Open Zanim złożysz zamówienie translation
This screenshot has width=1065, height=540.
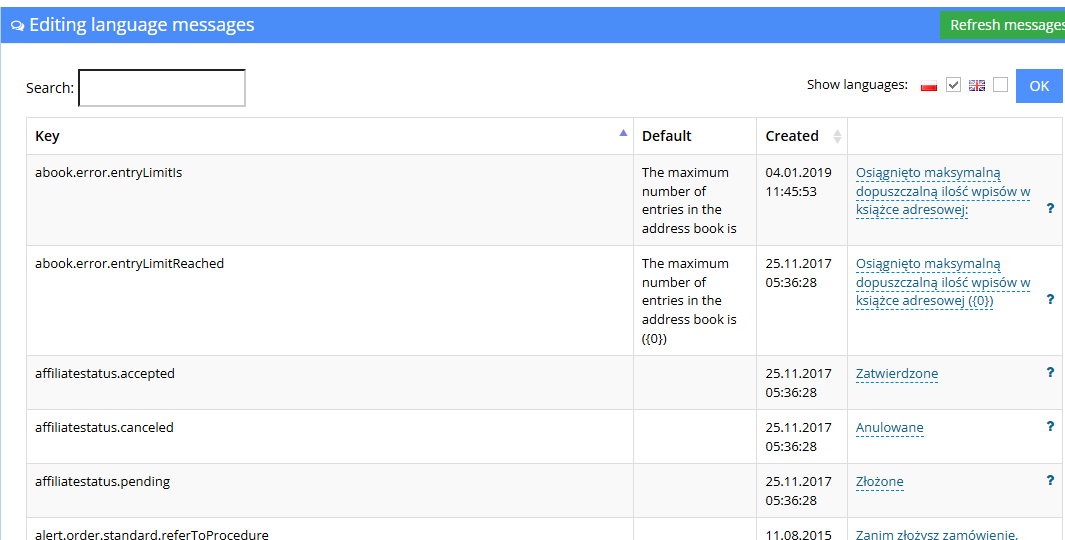[x=937, y=535]
